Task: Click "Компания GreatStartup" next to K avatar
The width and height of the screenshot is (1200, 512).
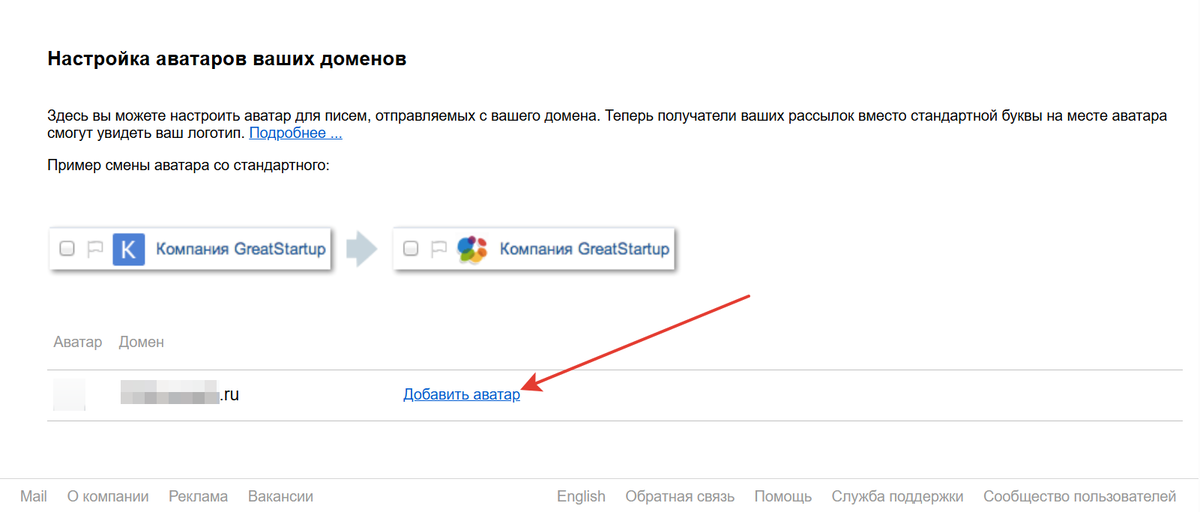Action: 240,249
